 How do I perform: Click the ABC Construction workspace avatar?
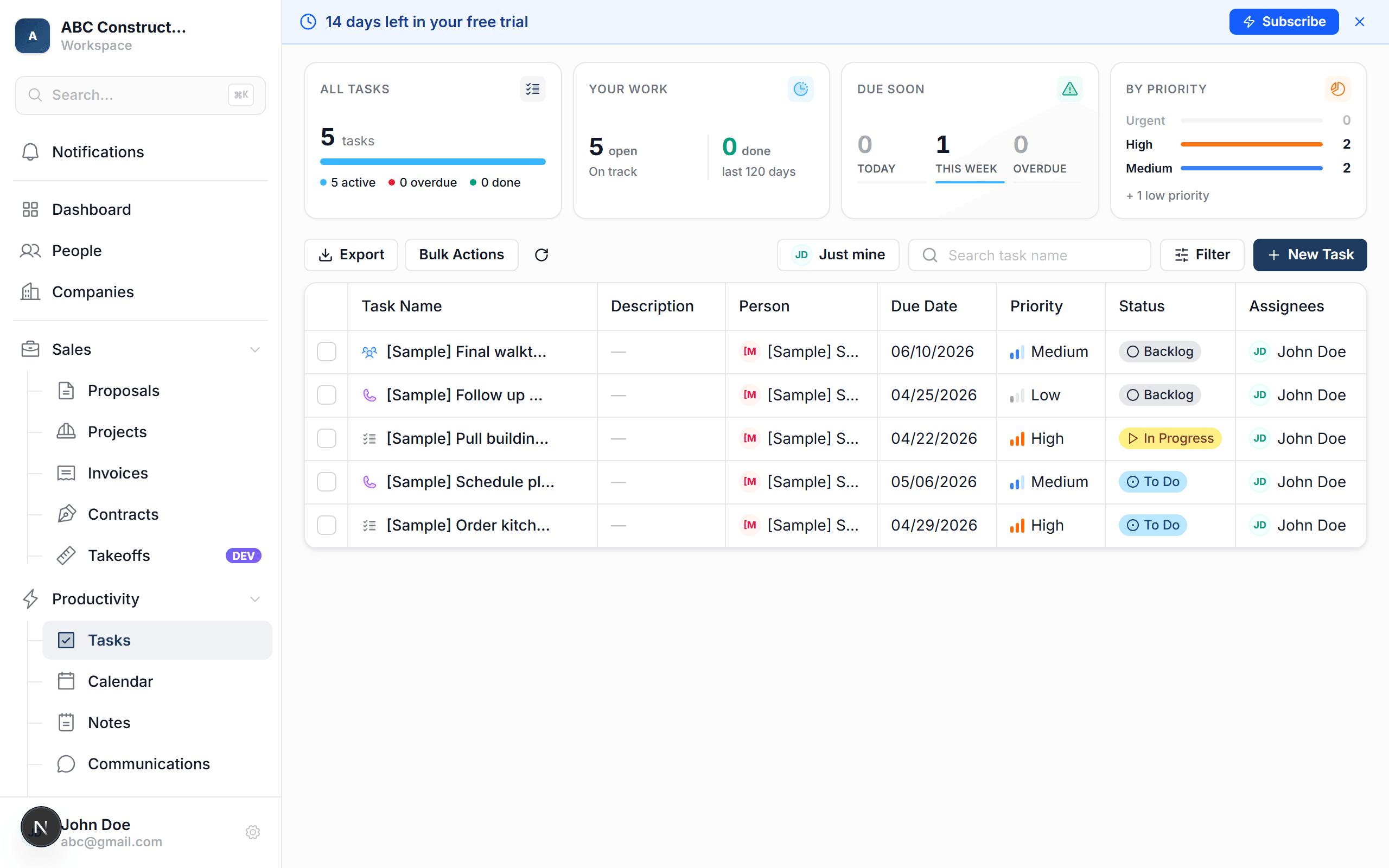33,36
